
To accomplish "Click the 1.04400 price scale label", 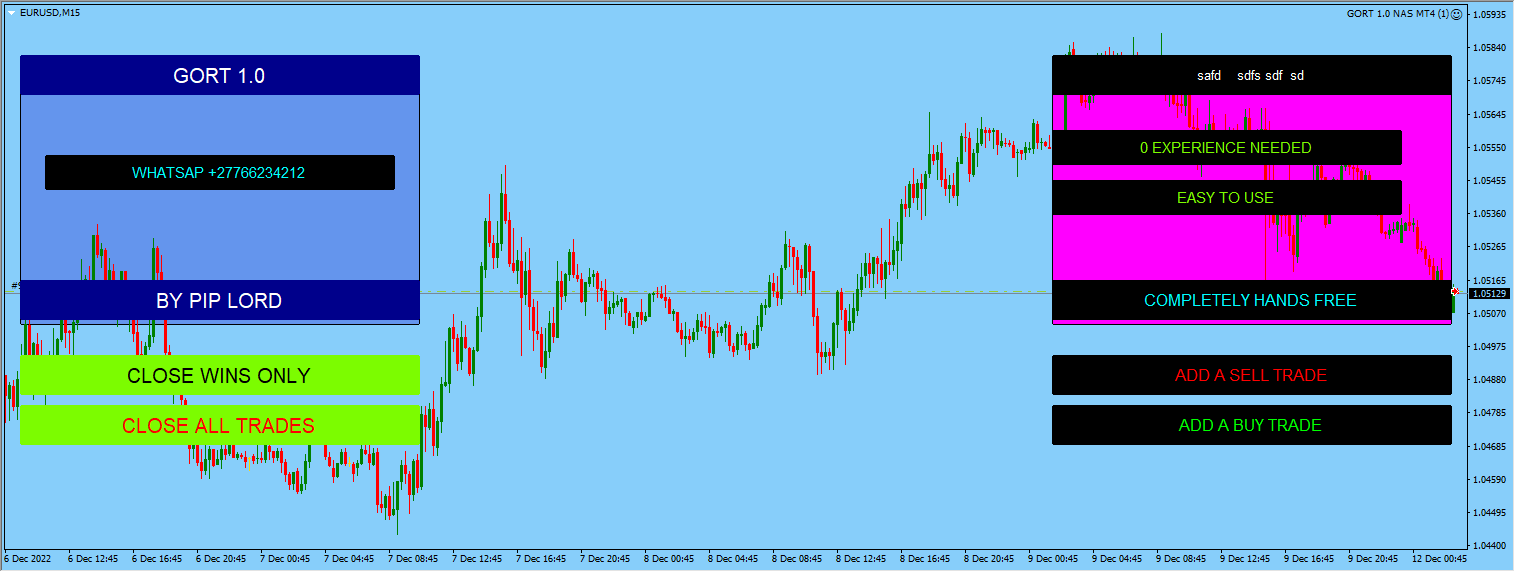I will (x=1490, y=545).
